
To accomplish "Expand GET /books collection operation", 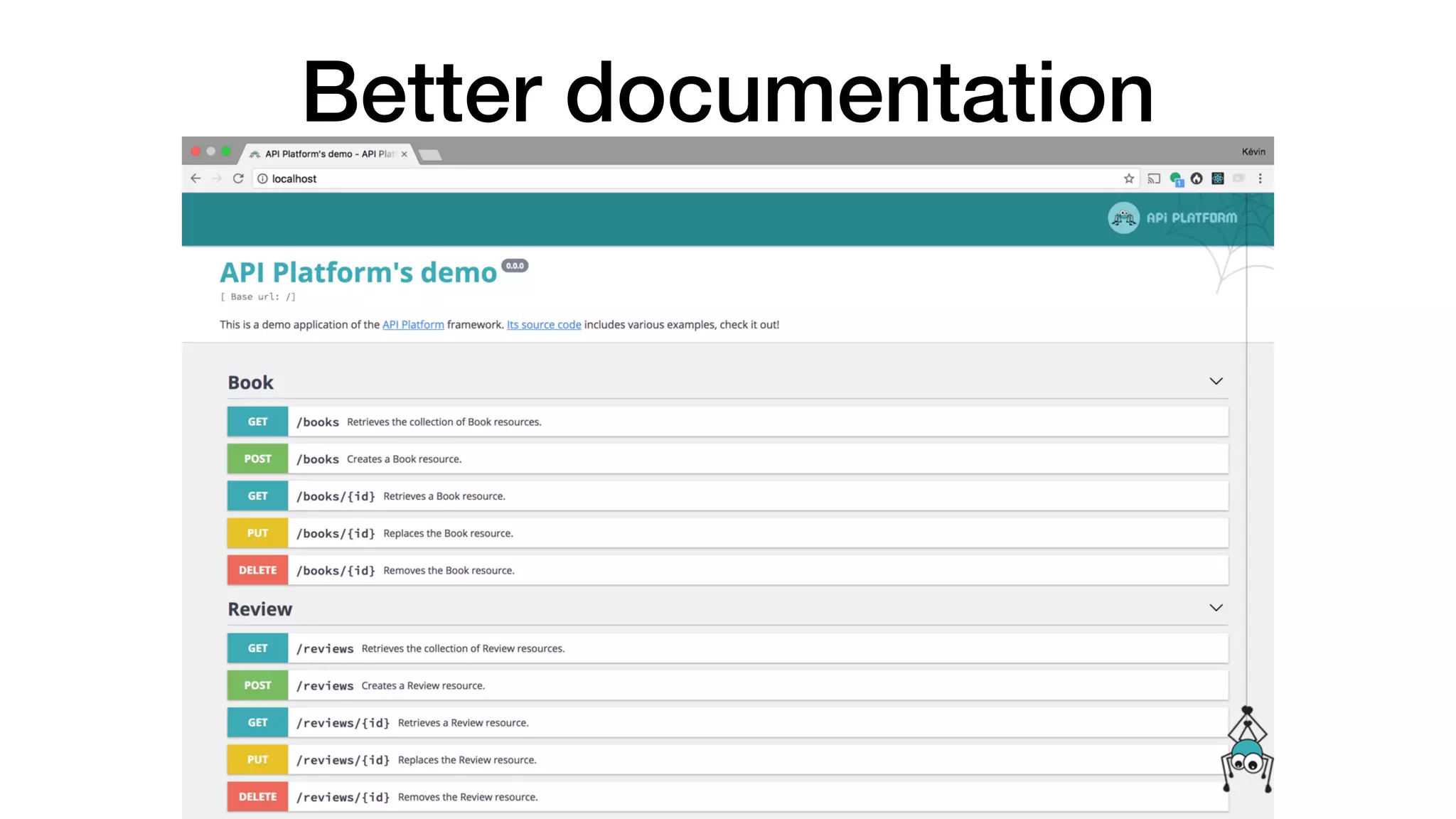I will (727, 422).
